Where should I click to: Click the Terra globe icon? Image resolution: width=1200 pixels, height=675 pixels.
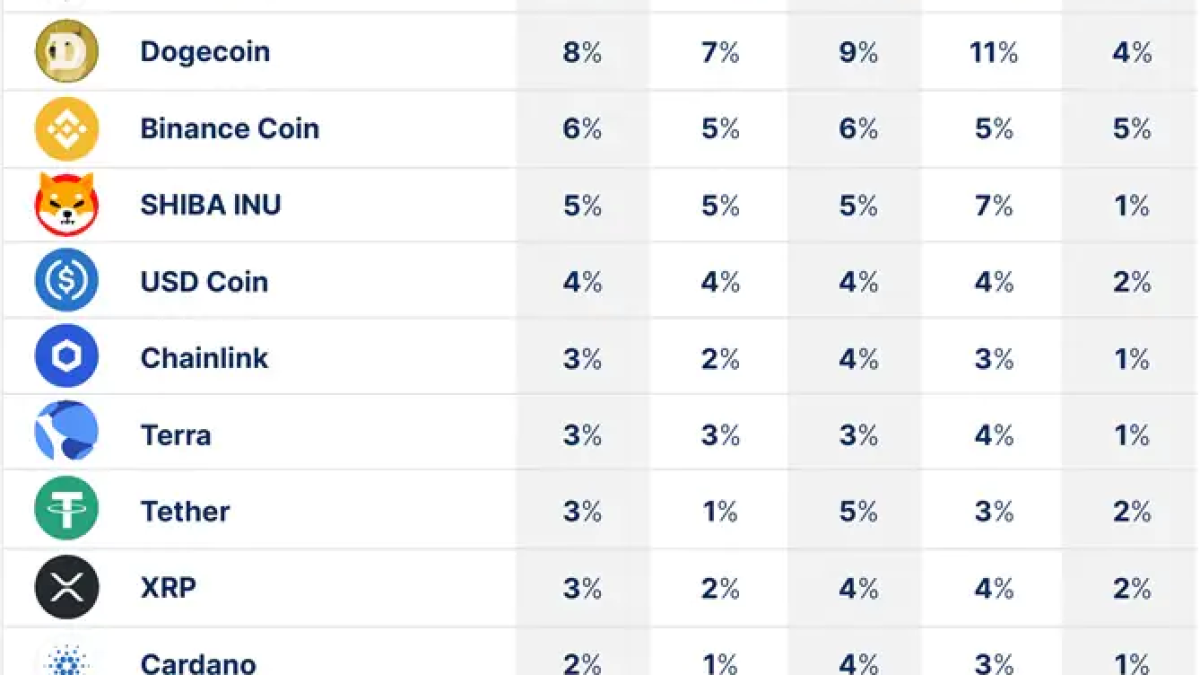tap(67, 434)
